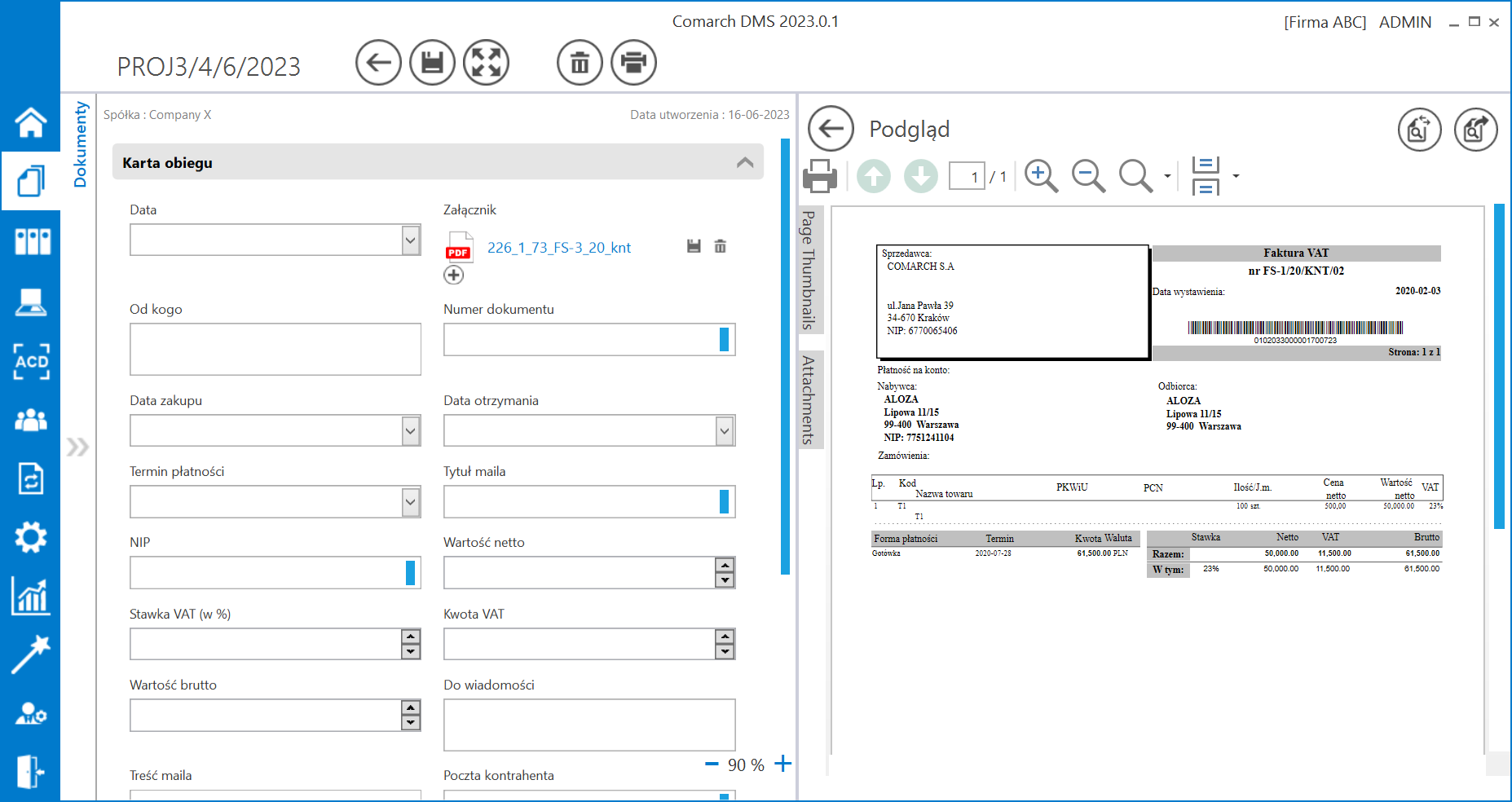1512x802 pixels.
Task: Click the Do wiadomości text area
Action: 589,725
